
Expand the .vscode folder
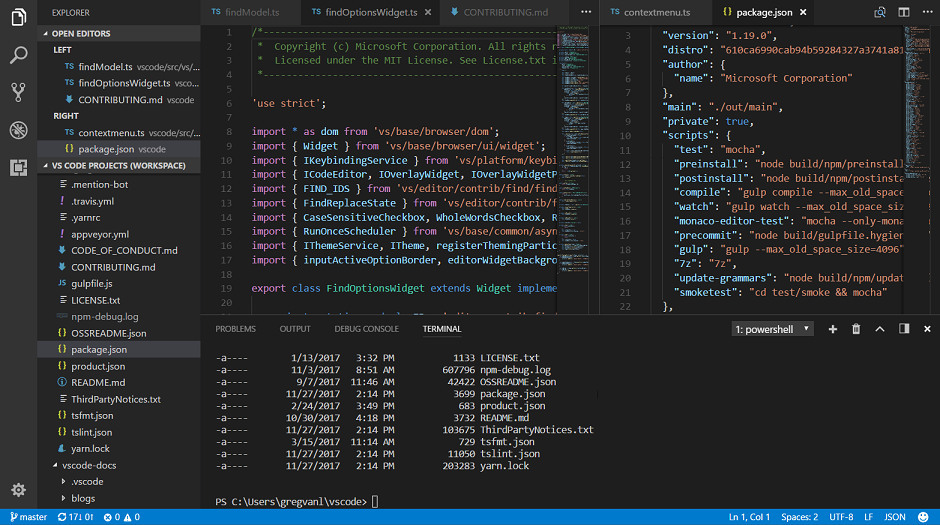point(119,482)
